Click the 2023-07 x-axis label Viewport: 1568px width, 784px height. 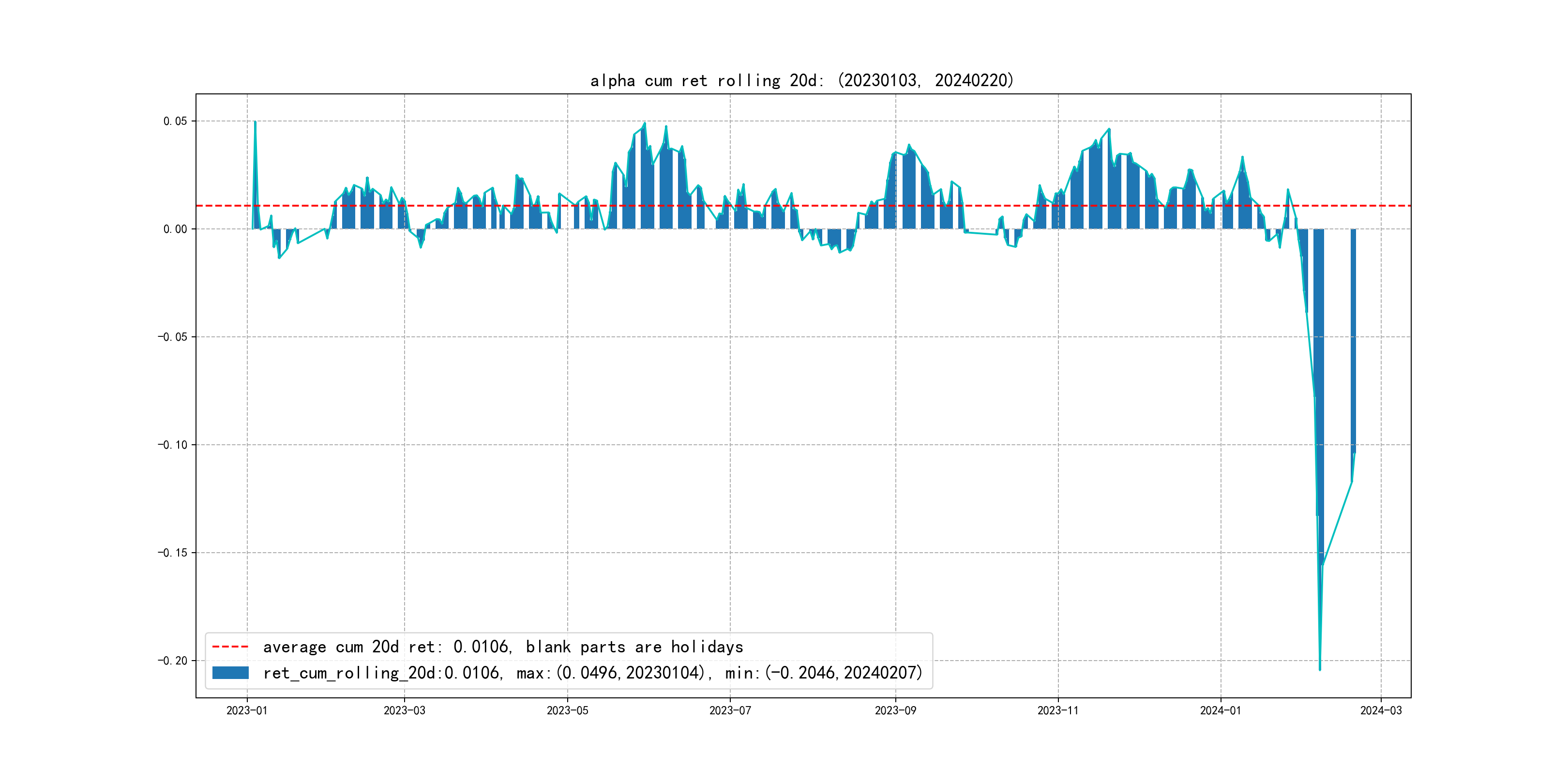tap(730, 710)
